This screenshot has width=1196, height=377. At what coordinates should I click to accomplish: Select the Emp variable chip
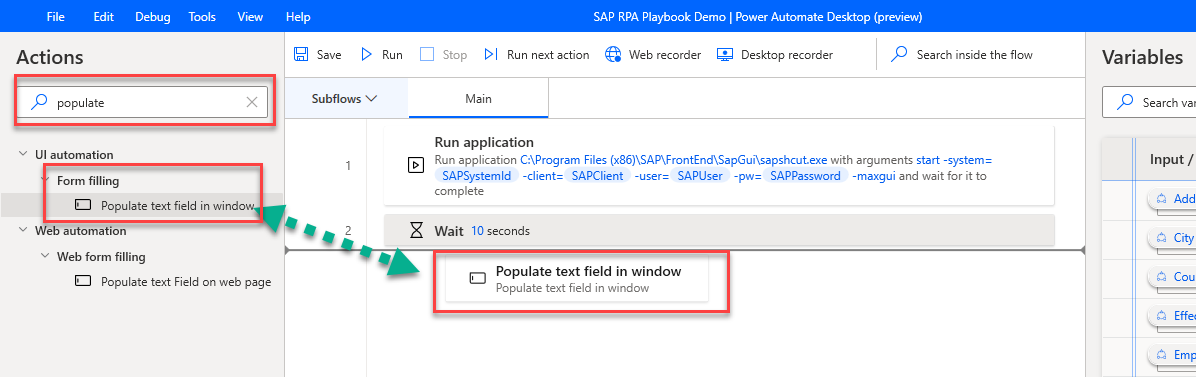[x=1172, y=355]
